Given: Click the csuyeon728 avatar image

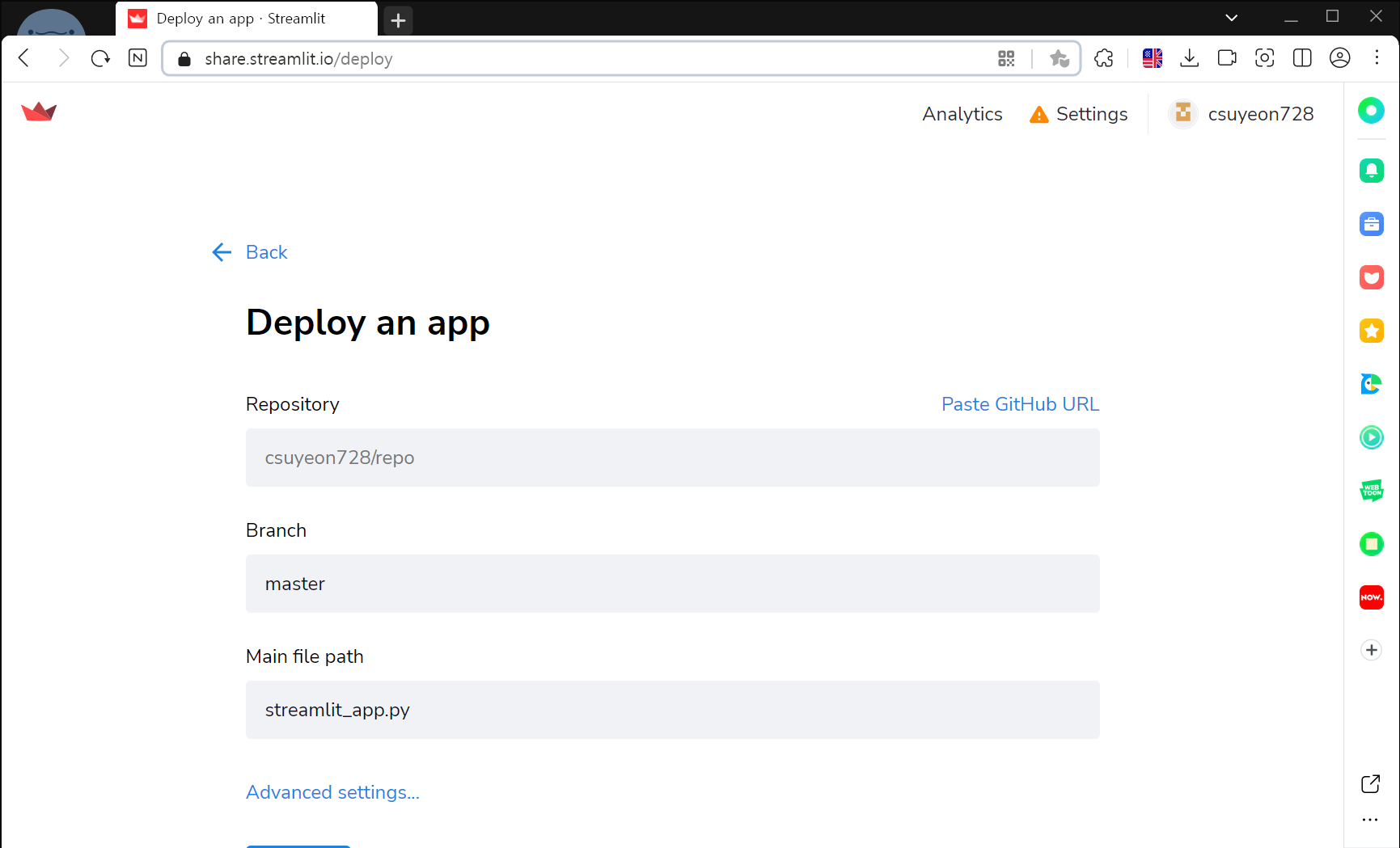Looking at the screenshot, I should pos(1183,114).
